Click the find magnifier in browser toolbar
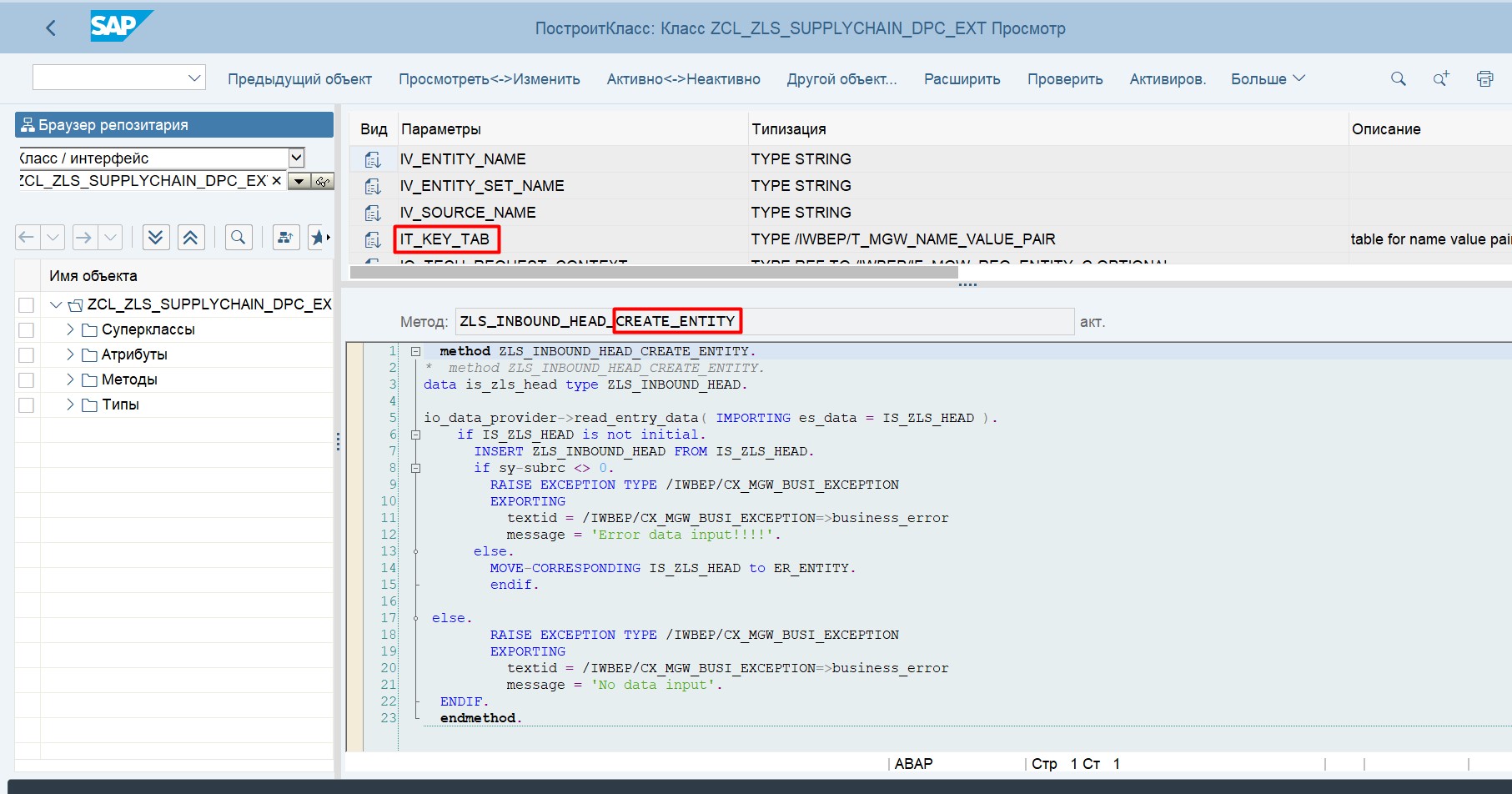Image resolution: width=1512 pixels, height=794 pixels. click(239, 238)
